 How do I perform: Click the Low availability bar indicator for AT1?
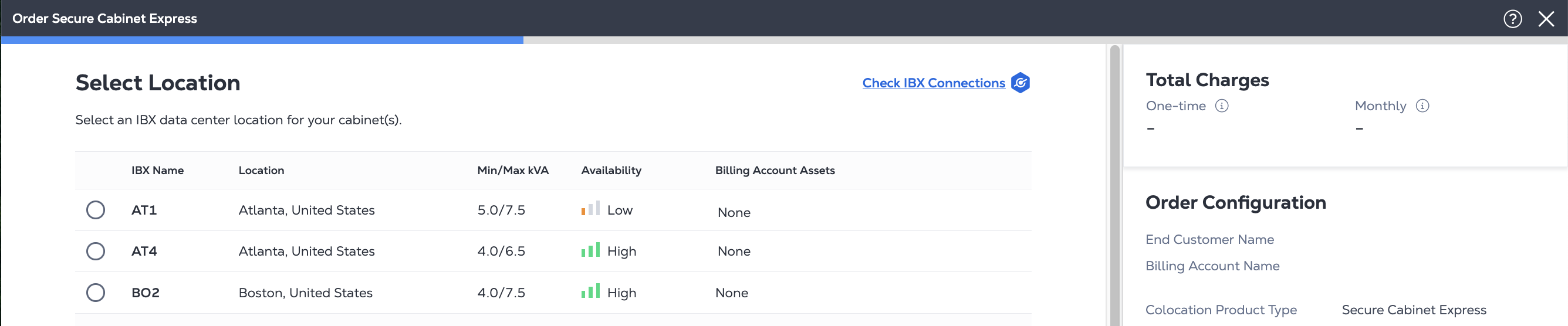[x=590, y=208]
